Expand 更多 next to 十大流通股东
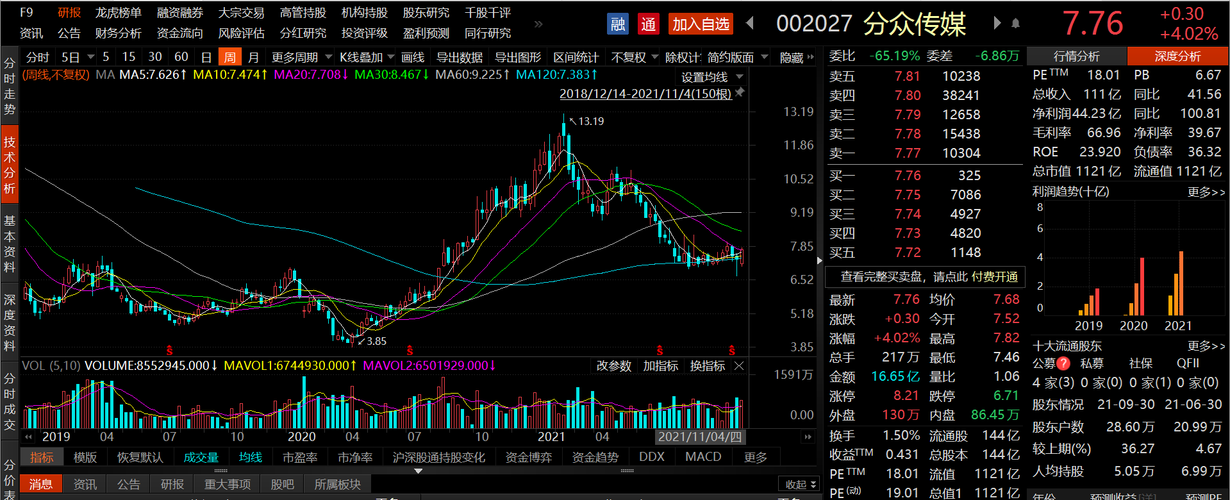Viewport: 1230px width, 500px height. pyautogui.click(x=1205, y=346)
